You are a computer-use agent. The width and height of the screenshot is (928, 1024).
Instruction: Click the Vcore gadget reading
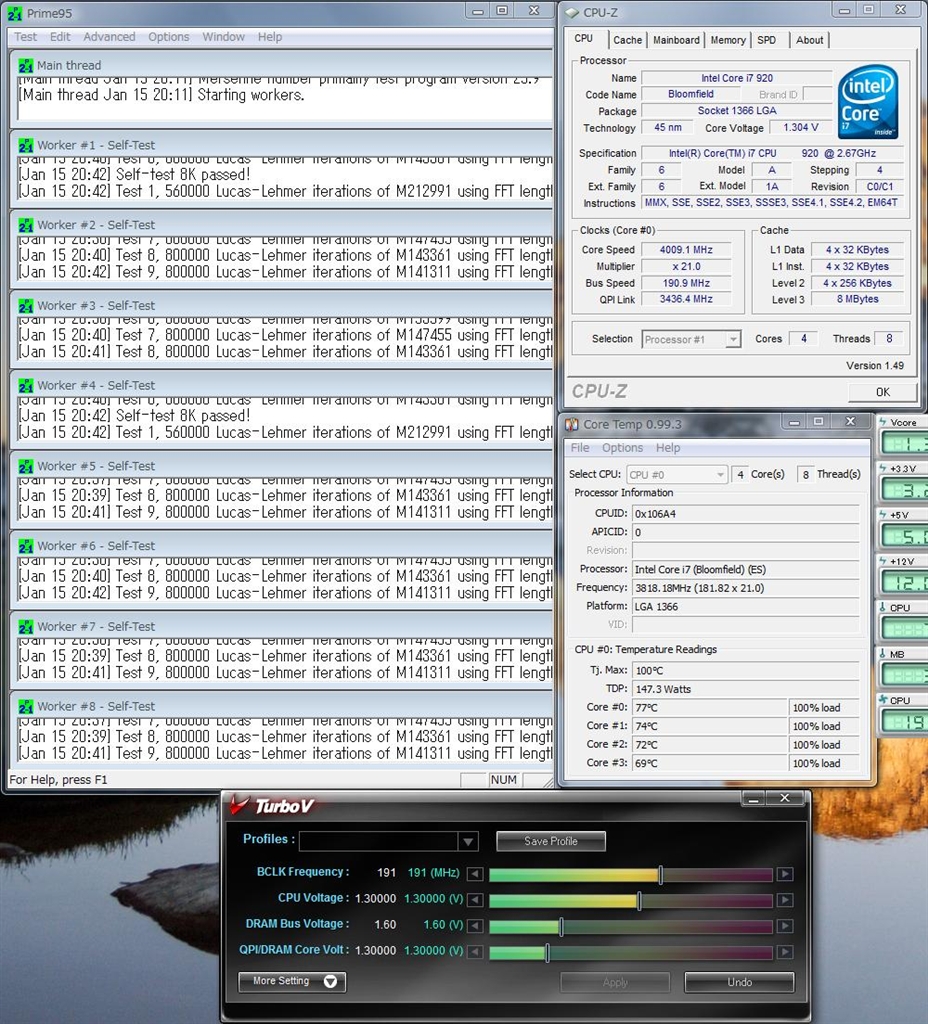904,444
